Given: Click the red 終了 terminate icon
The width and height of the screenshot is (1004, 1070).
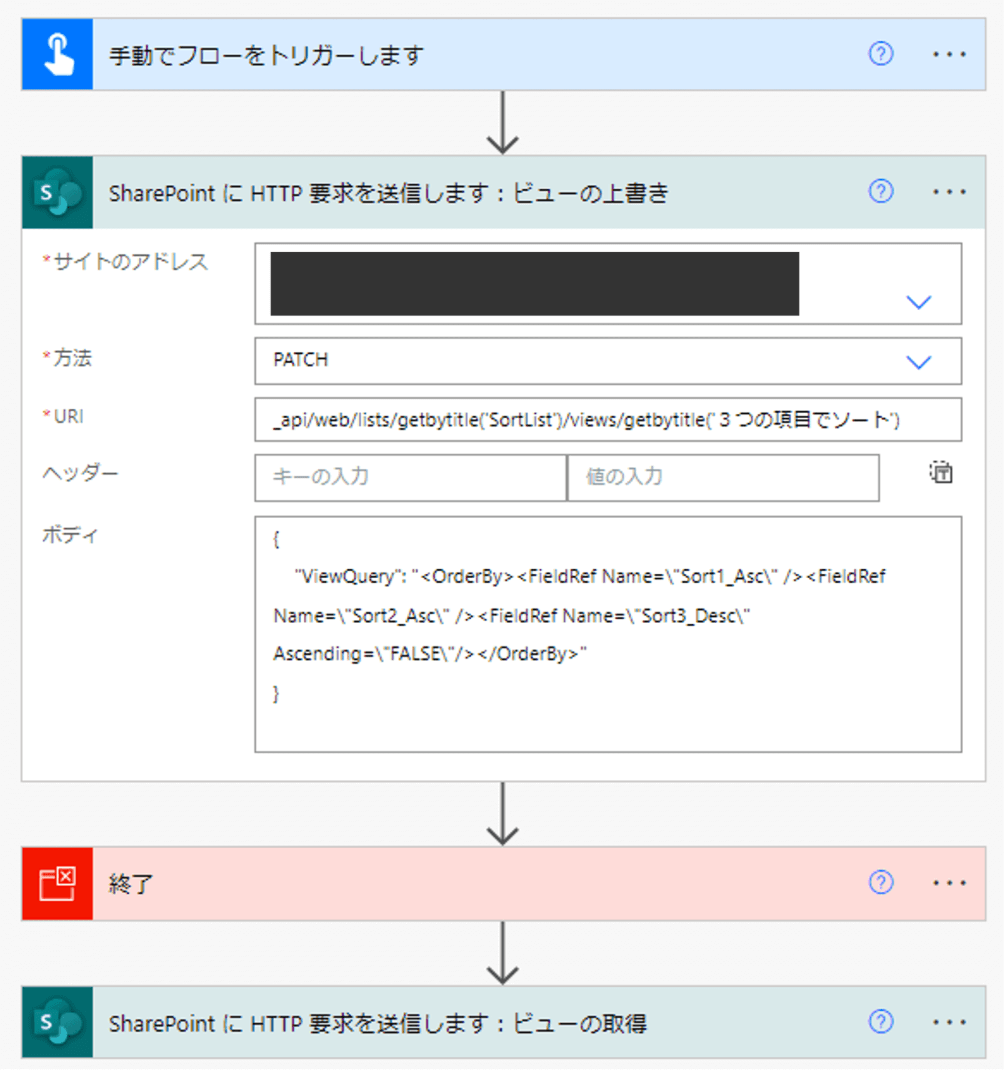Looking at the screenshot, I should (57, 884).
